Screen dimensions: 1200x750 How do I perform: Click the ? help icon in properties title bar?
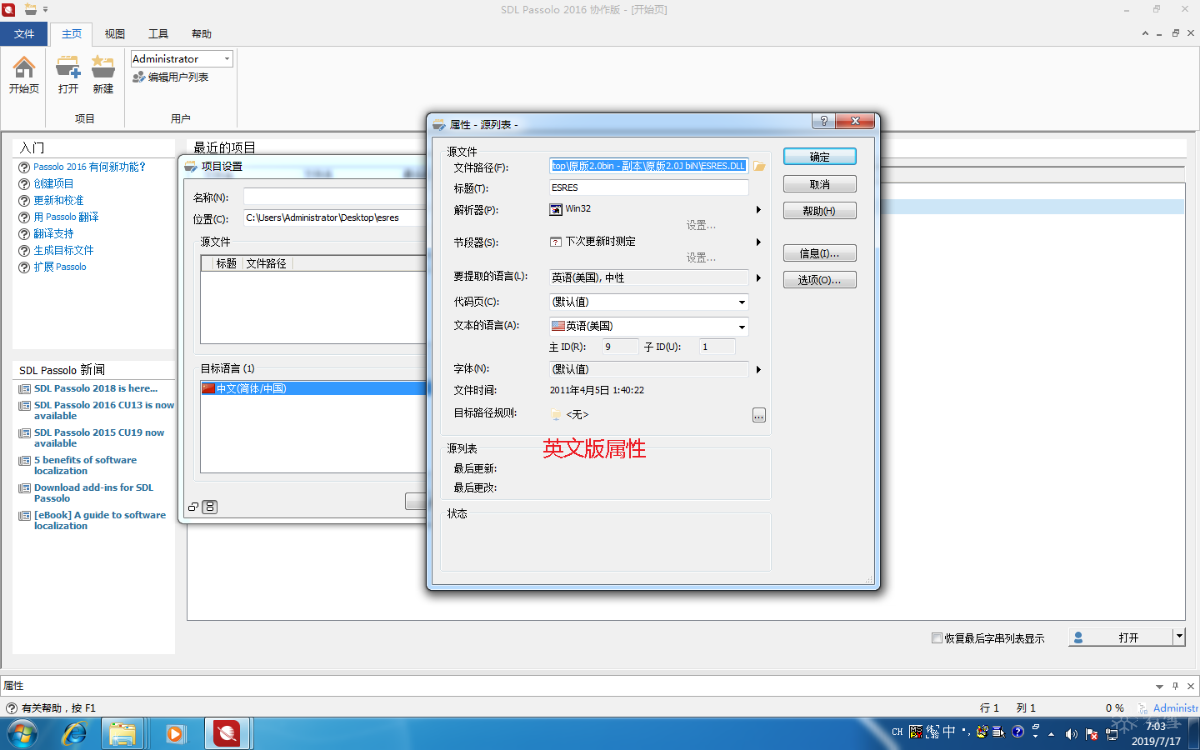click(823, 122)
